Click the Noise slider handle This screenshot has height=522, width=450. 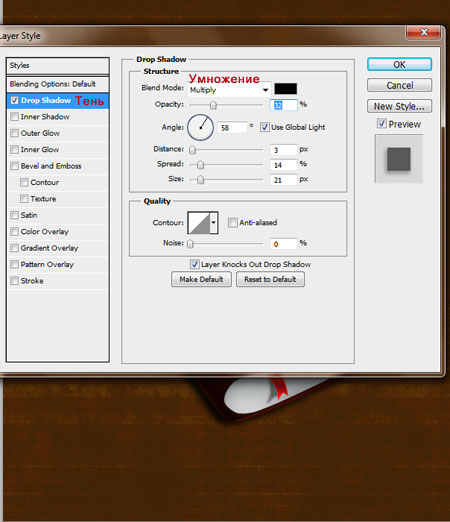click(x=190, y=244)
